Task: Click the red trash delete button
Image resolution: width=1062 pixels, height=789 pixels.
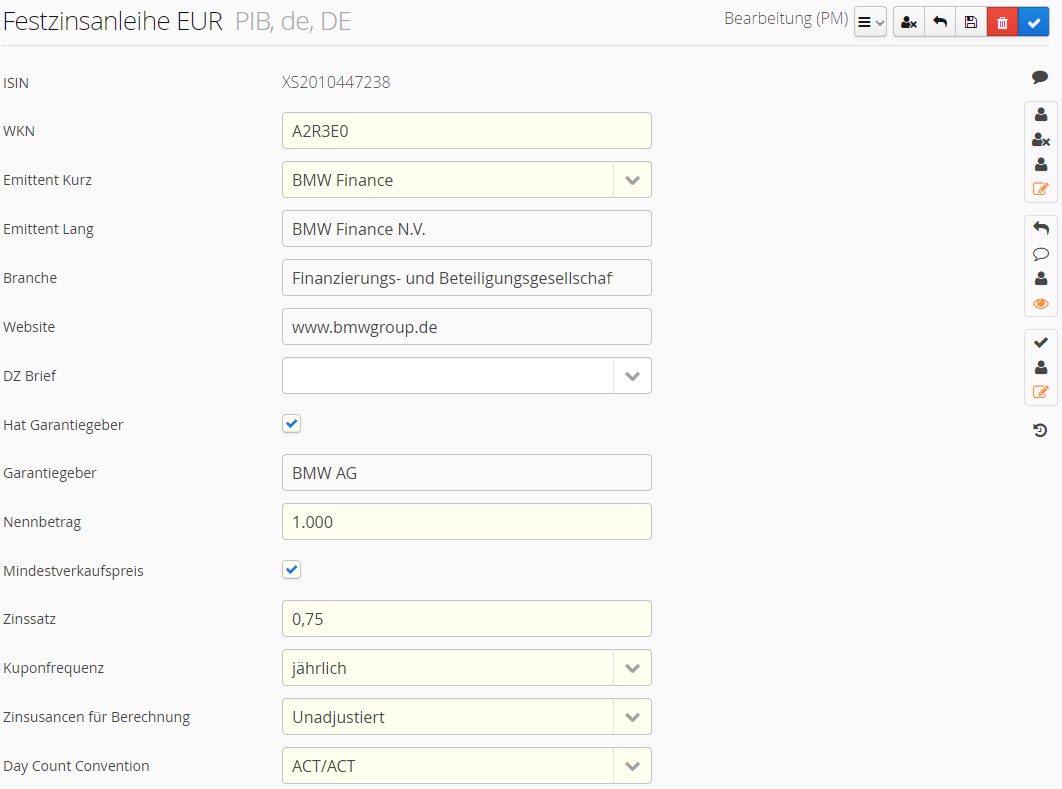Action: tap(1002, 22)
